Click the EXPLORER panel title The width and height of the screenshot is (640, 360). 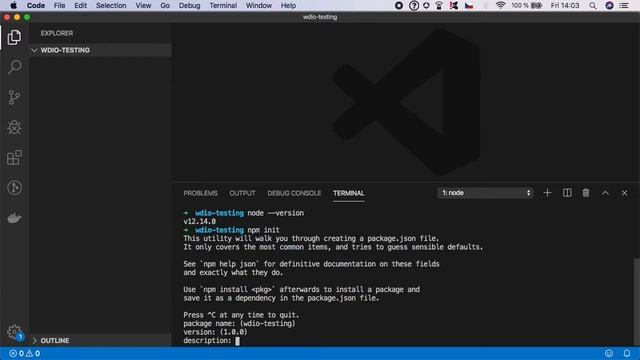pyautogui.click(x=57, y=33)
